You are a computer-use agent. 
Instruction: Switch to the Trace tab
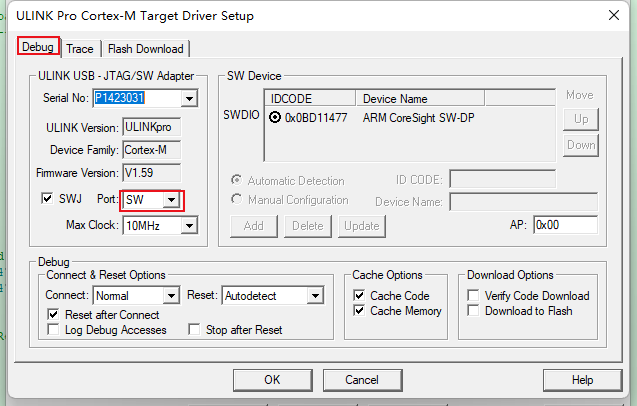pos(80,48)
